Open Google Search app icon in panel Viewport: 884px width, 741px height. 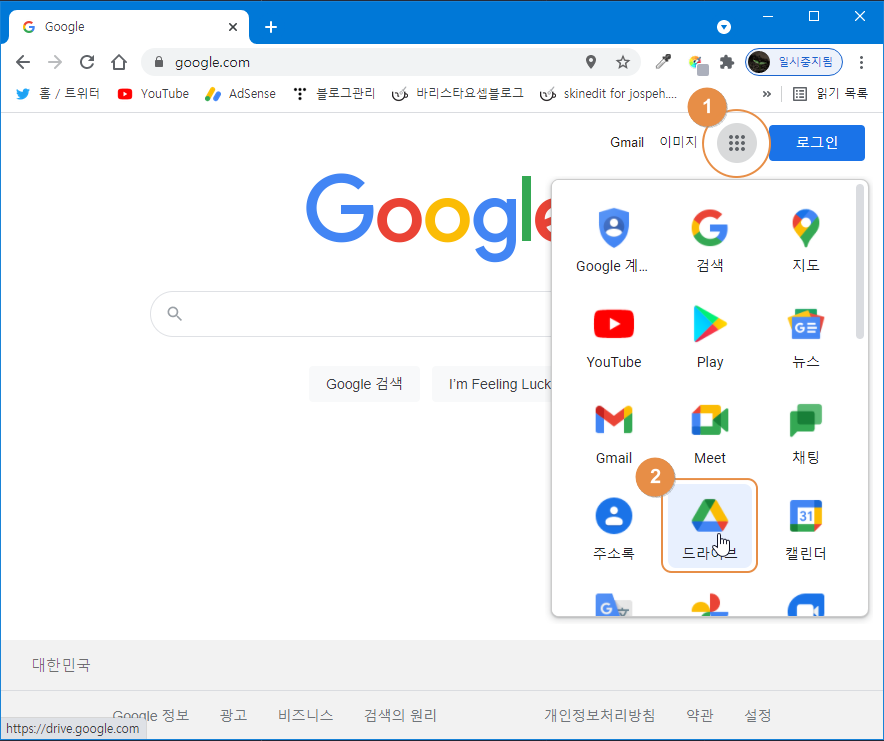click(x=709, y=240)
